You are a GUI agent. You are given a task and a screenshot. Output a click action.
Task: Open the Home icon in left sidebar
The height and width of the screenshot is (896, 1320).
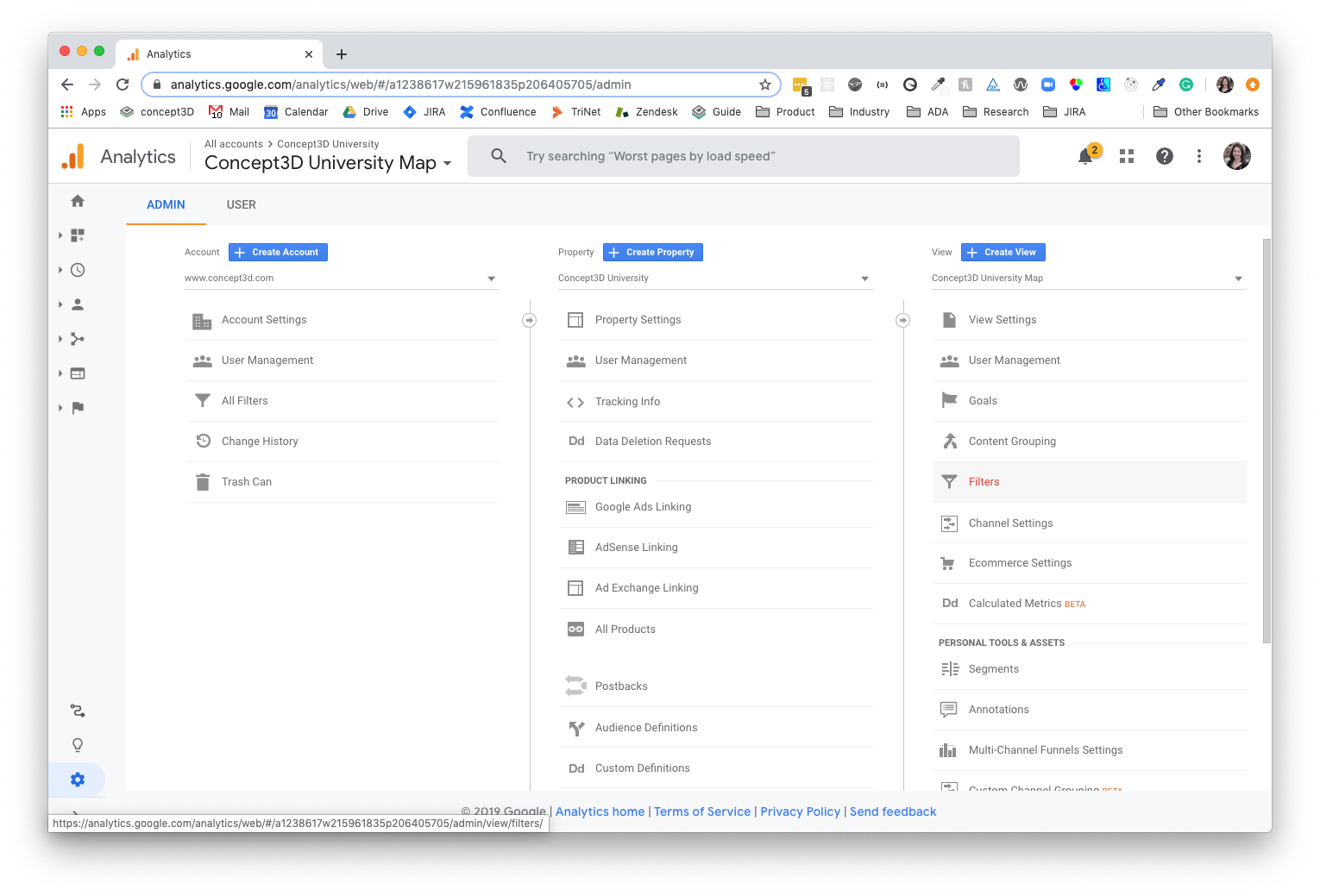(x=78, y=201)
